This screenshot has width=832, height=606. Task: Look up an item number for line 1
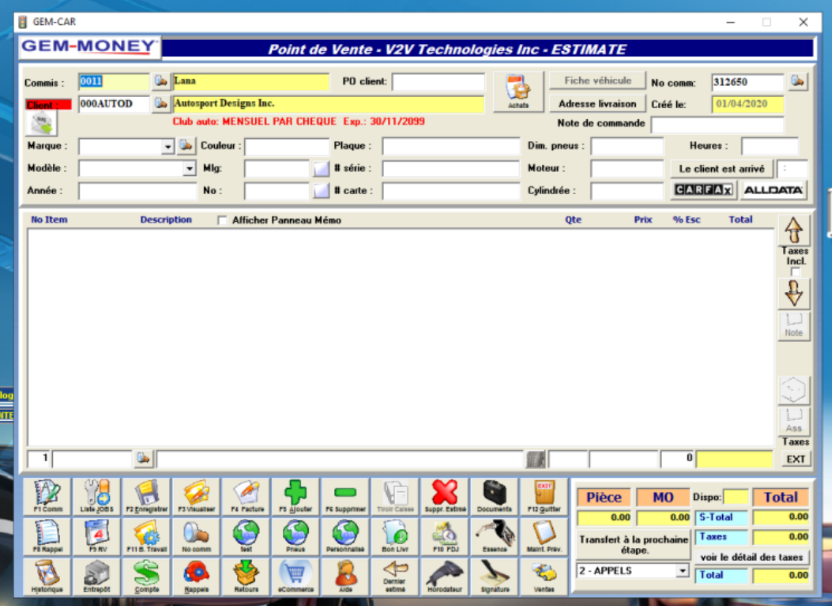[143, 458]
